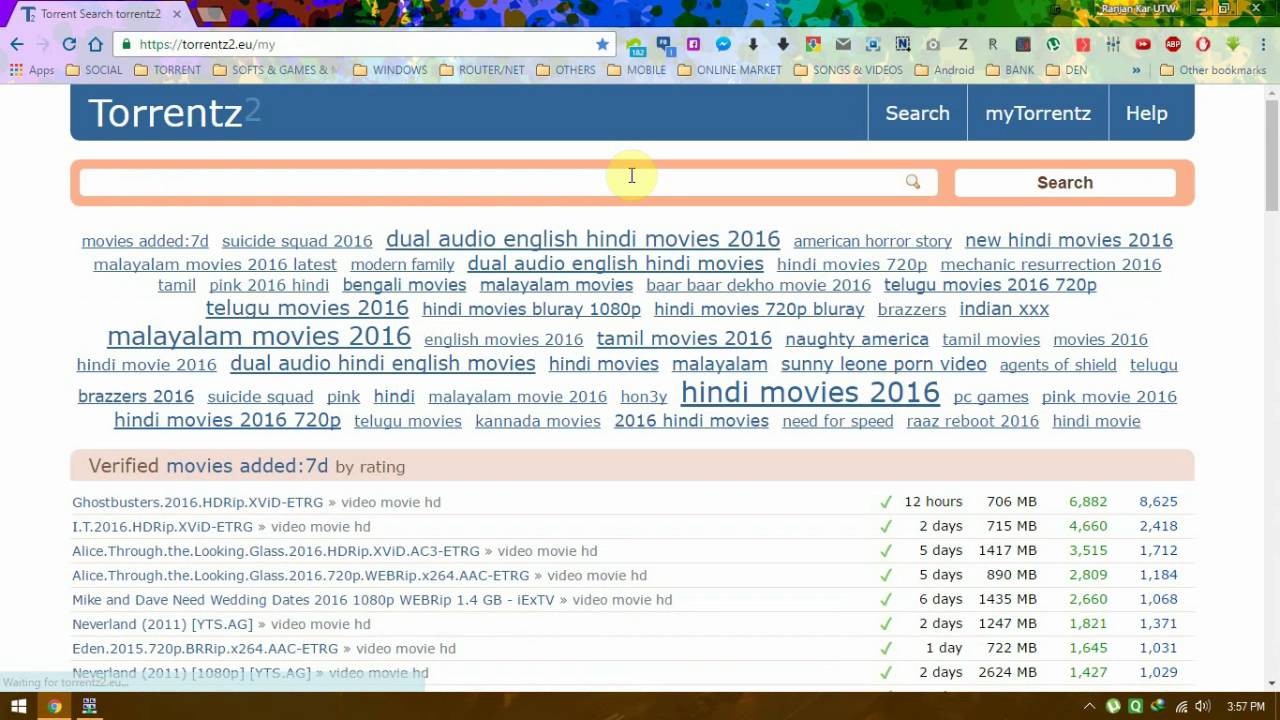Open a new tab with the tab-strip button
Viewport: 1280px width, 720px height.
(211, 14)
